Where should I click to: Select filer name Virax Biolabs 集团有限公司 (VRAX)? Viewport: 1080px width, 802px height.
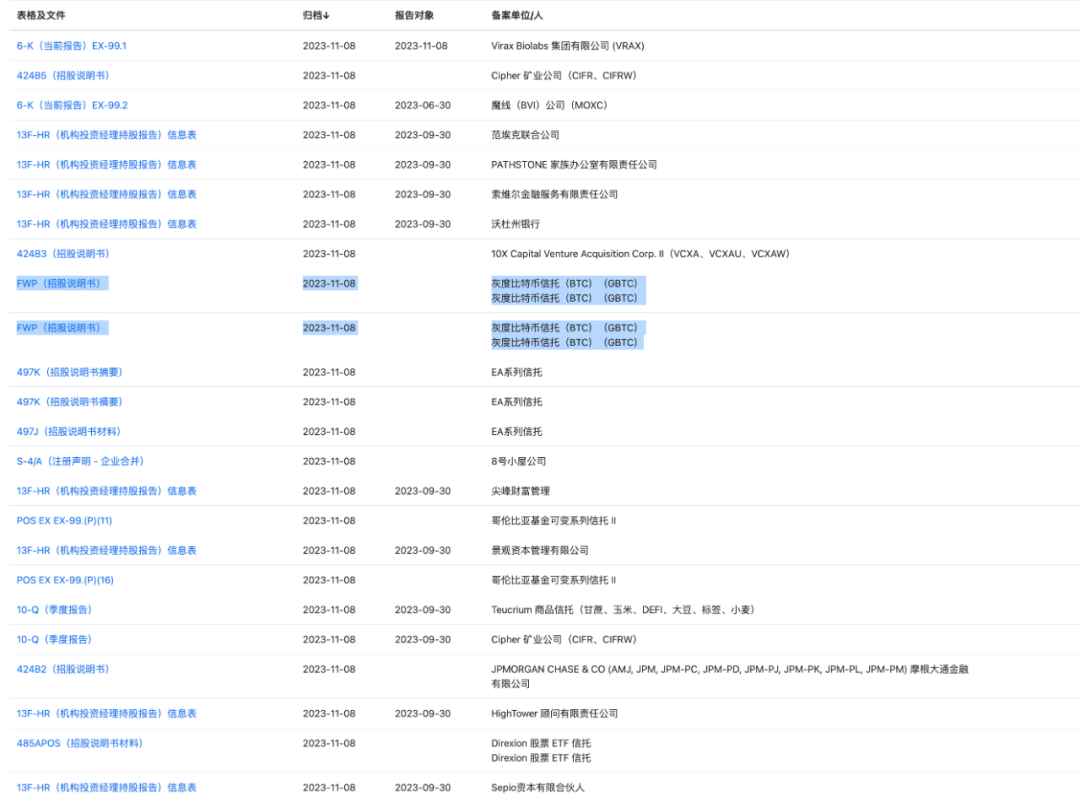(568, 45)
